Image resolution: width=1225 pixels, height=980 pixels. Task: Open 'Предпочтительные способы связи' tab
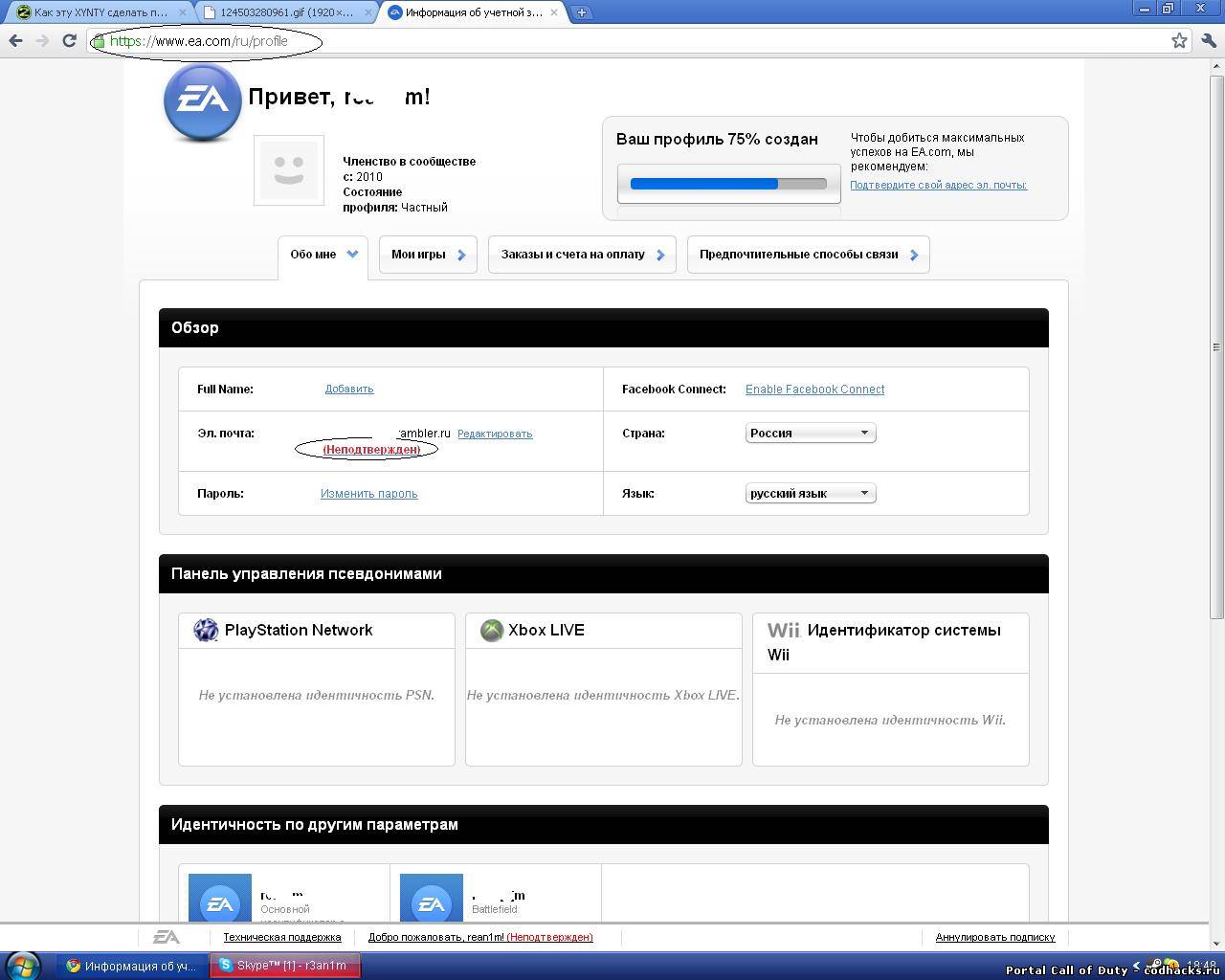(808, 255)
